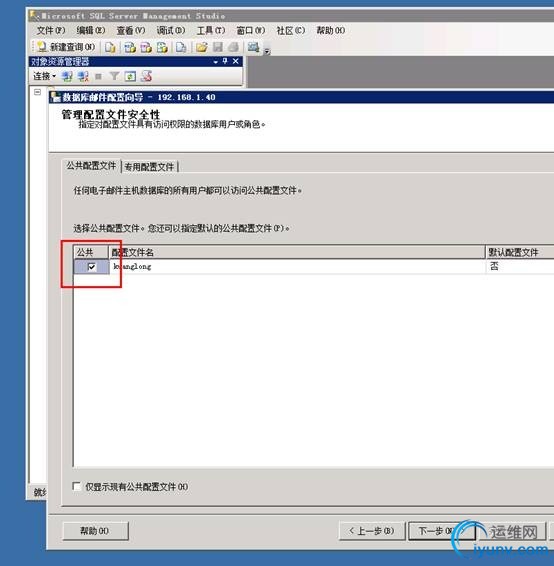554x566 pixels.
Task: Switch to the 专用配置文件 tab
Action: coord(149,167)
